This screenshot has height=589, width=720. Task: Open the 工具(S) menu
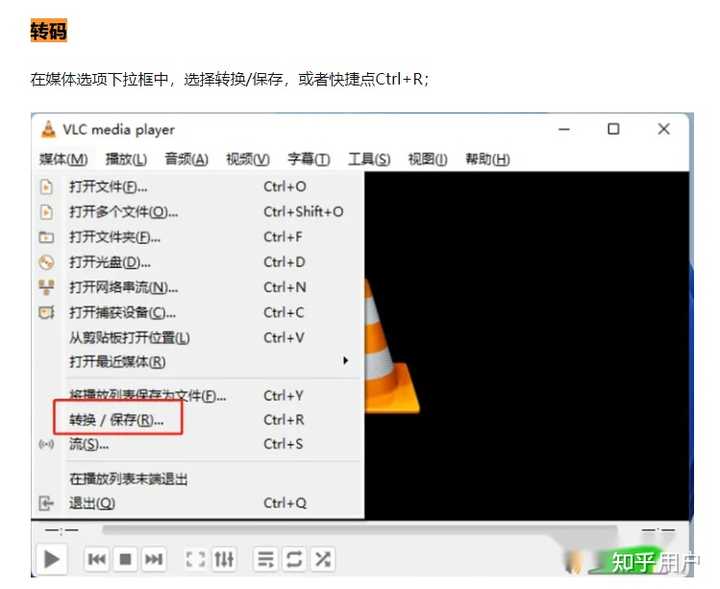(x=369, y=159)
